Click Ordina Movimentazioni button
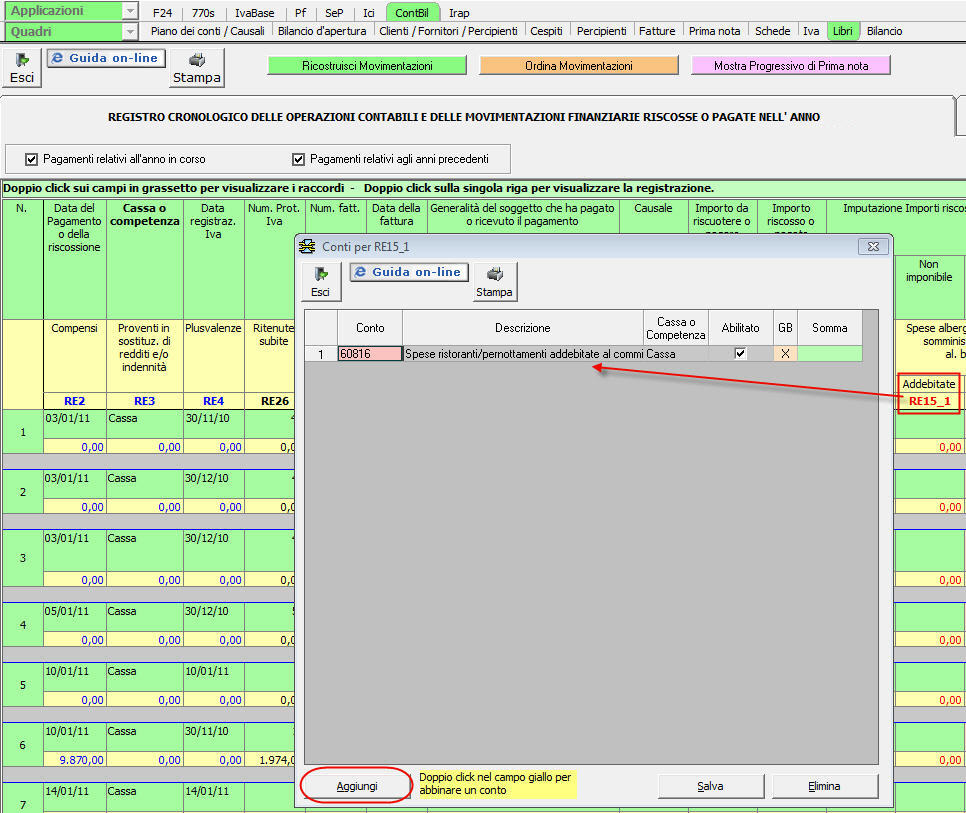This screenshot has height=813, width=966. pos(578,66)
